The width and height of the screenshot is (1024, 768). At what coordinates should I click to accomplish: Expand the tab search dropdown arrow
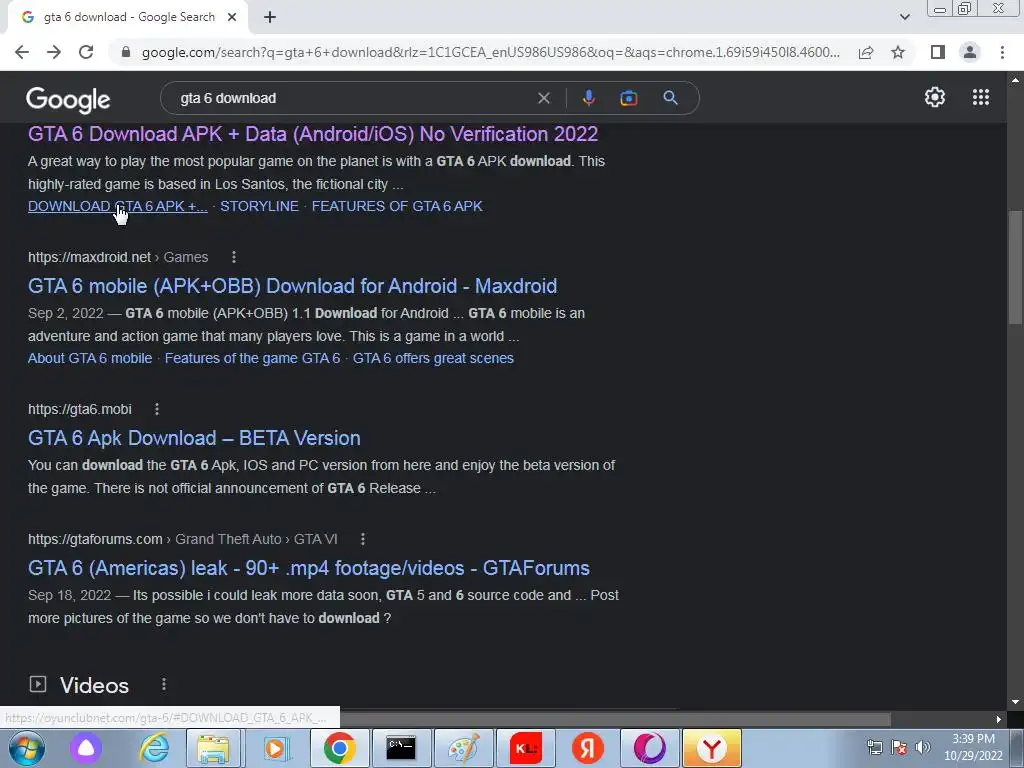(x=904, y=17)
